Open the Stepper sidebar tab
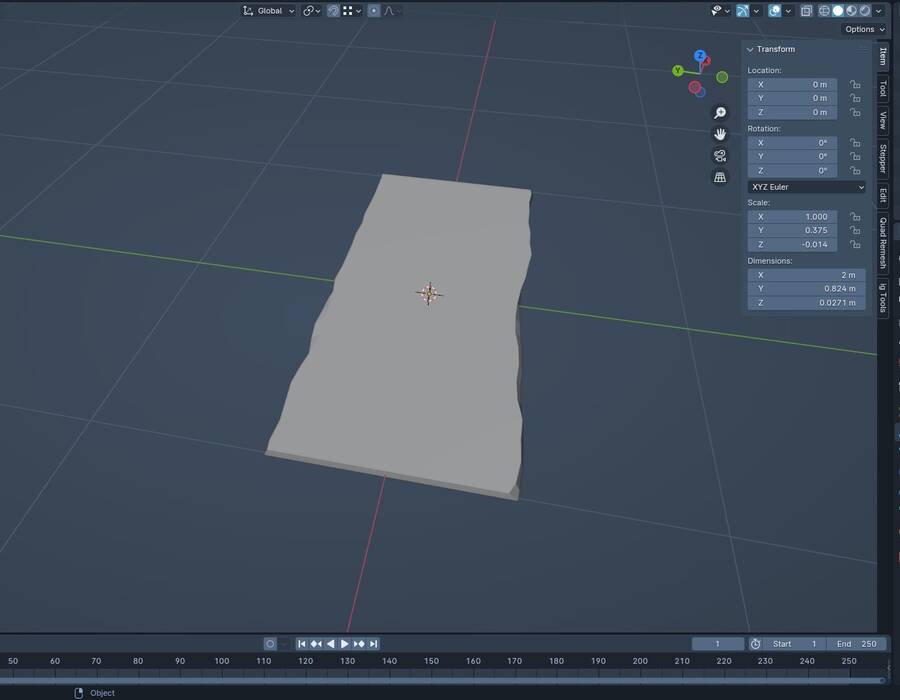 pyautogui.click(x=883, y=158)
